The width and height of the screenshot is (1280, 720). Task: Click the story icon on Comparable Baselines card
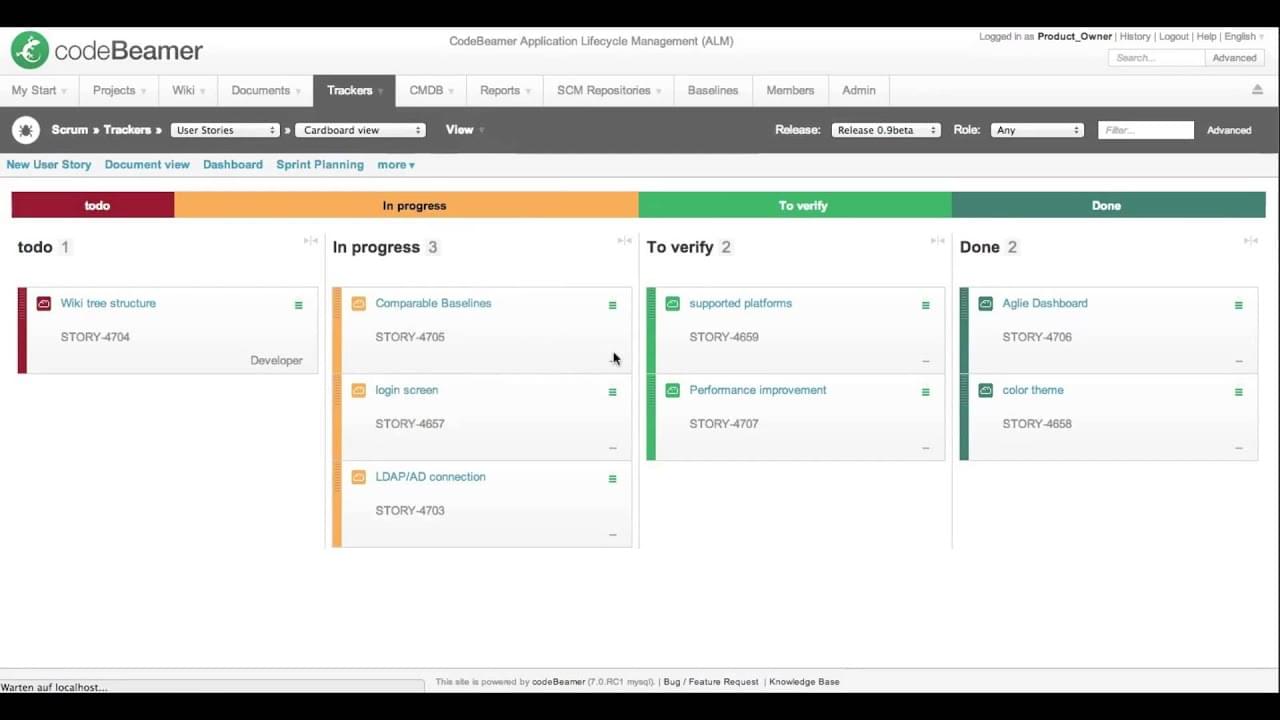(359, 304)
